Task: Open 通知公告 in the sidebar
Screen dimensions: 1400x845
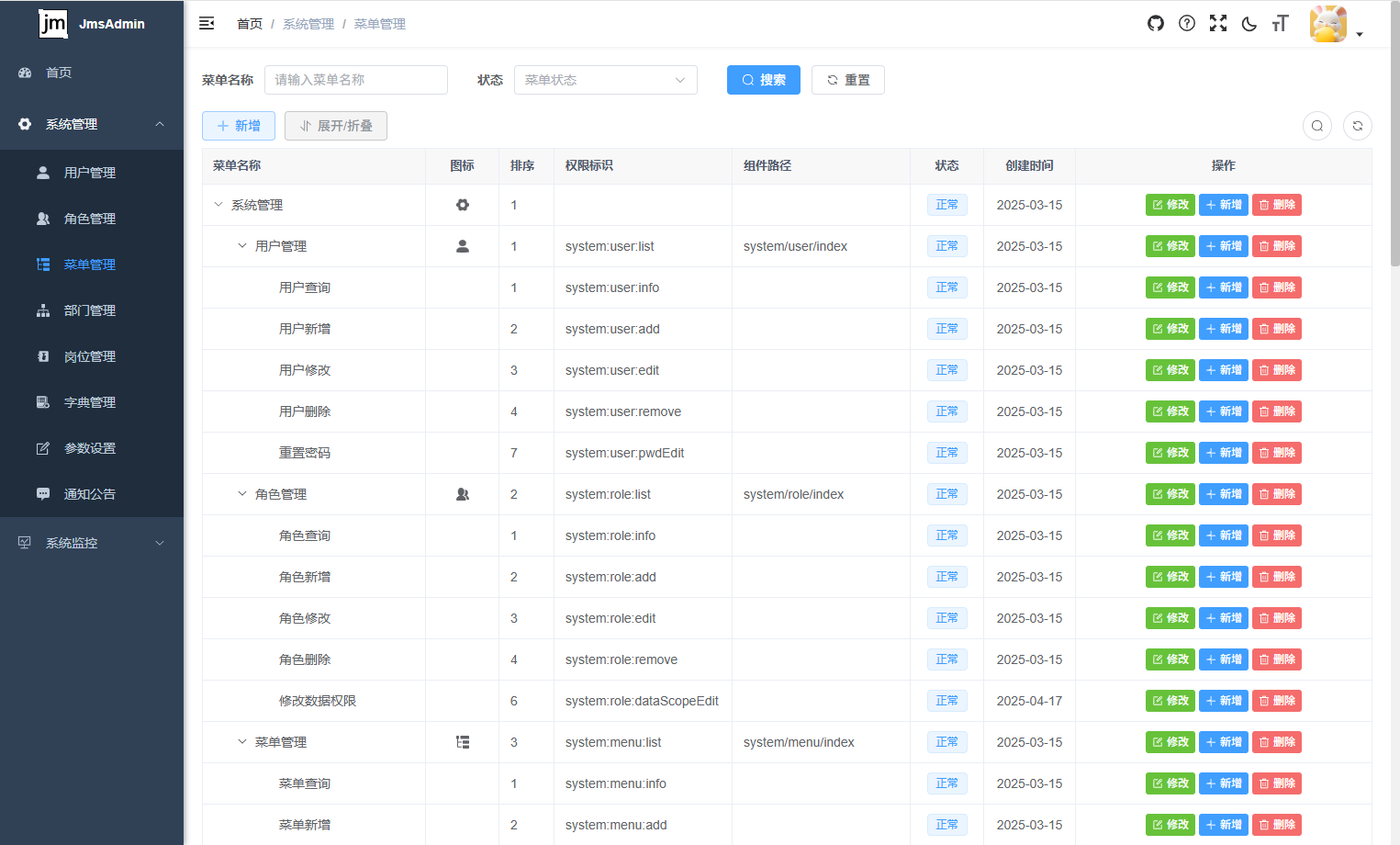Action: 92,494
